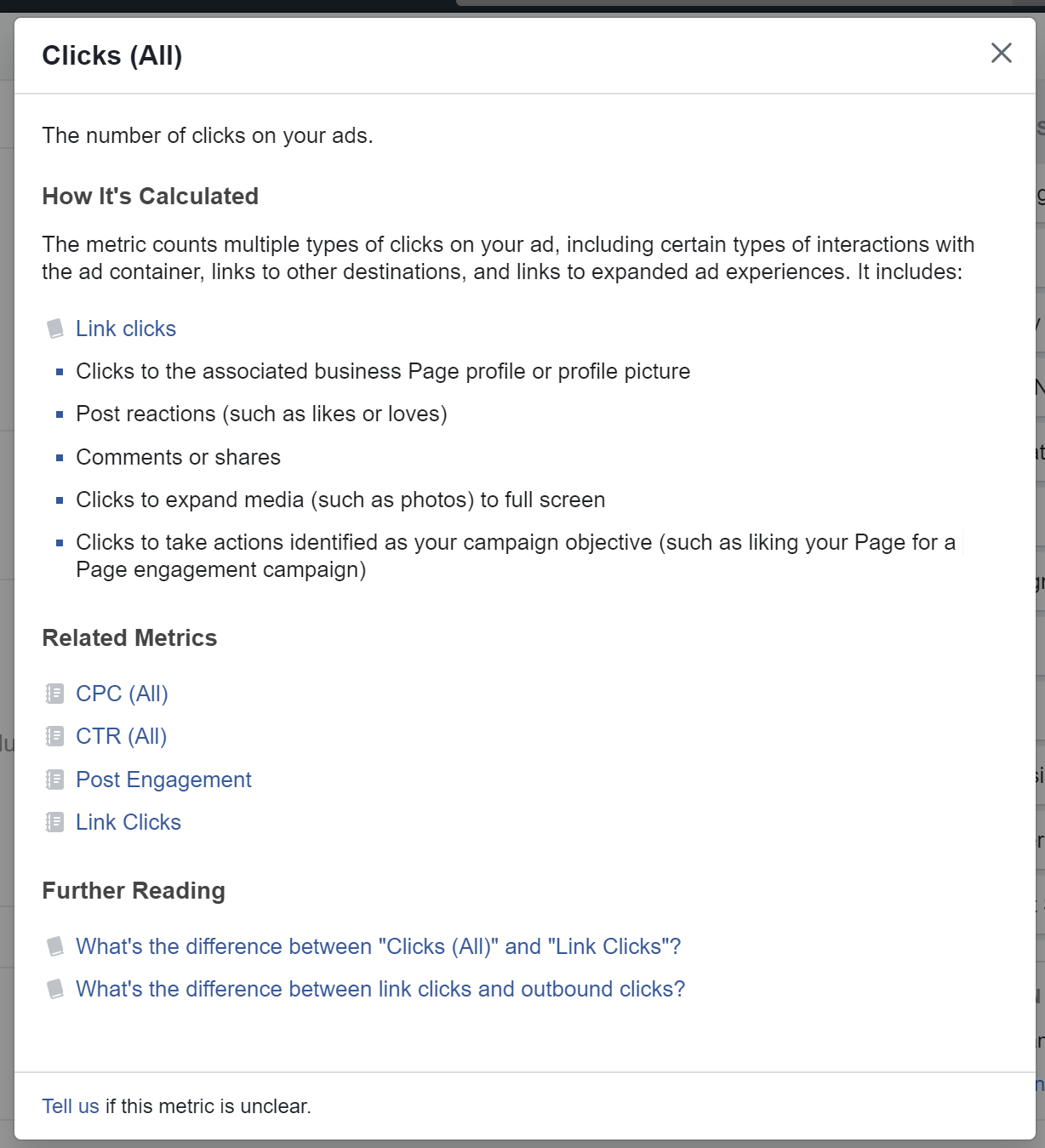Screen dimensions: 1045x1148
Task: Open the Post Engagement related metric
Action: 163,779
